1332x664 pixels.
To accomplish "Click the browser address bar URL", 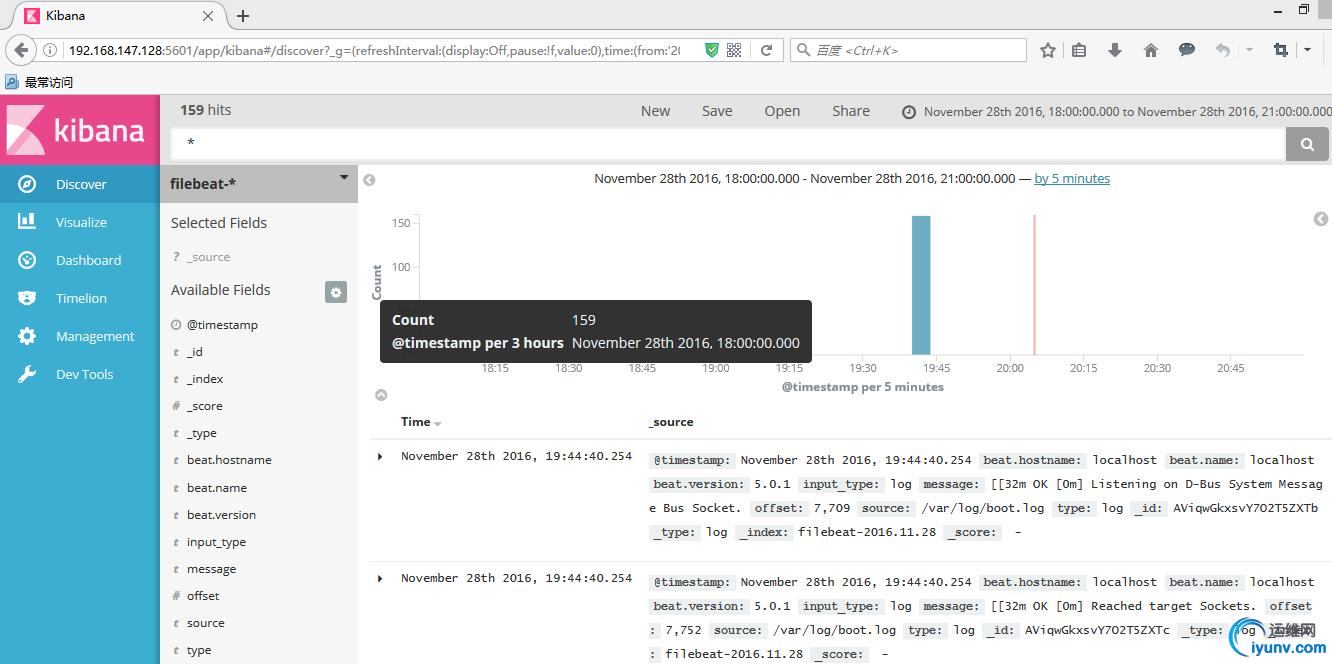I will [x=374, y=50].
